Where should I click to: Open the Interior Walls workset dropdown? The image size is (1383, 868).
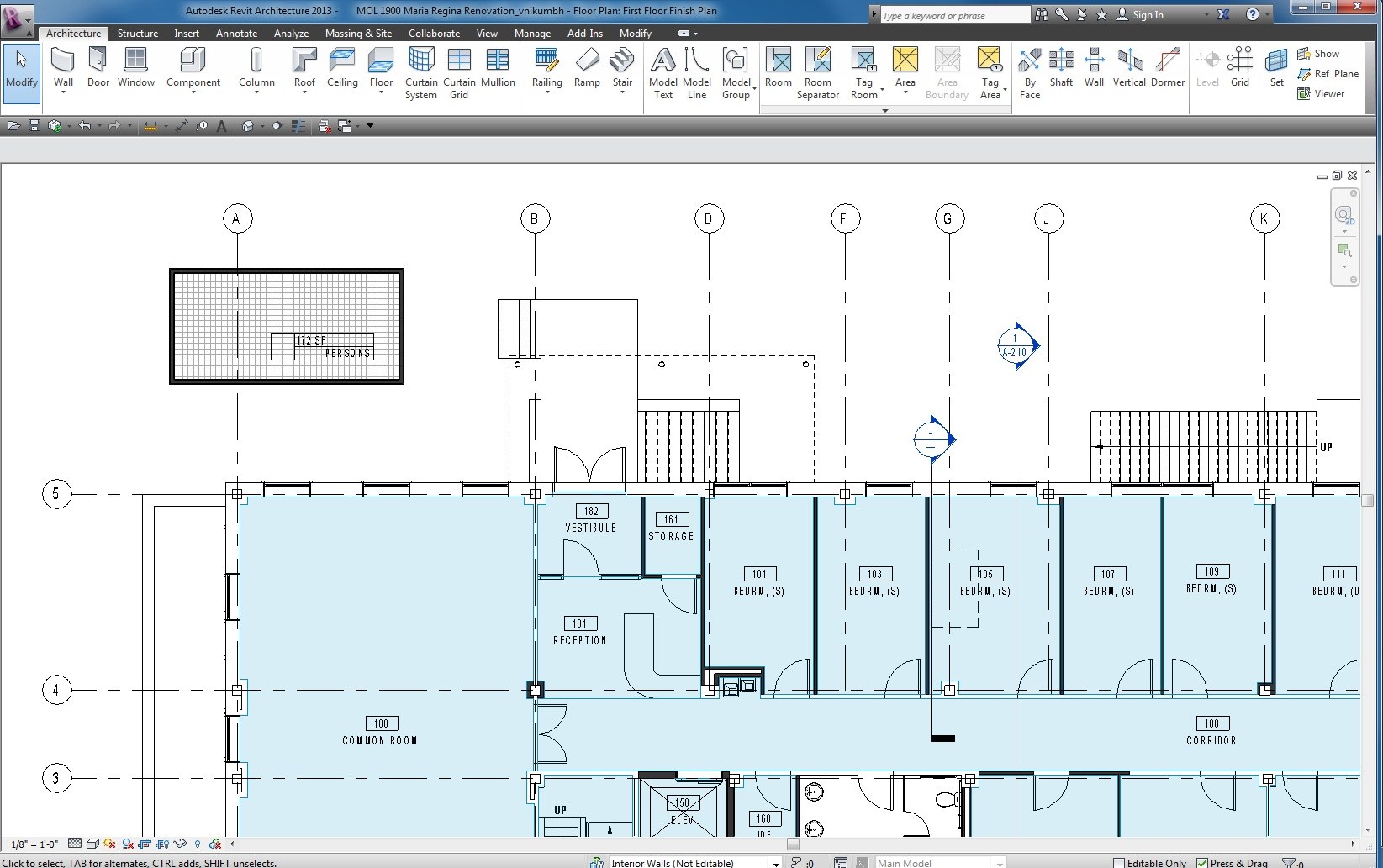776,863
